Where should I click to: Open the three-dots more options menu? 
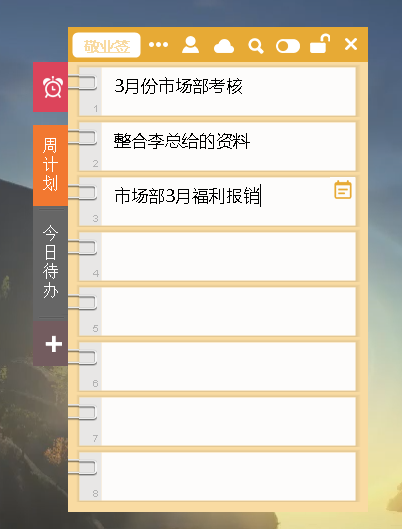click(x=158, y=45)
